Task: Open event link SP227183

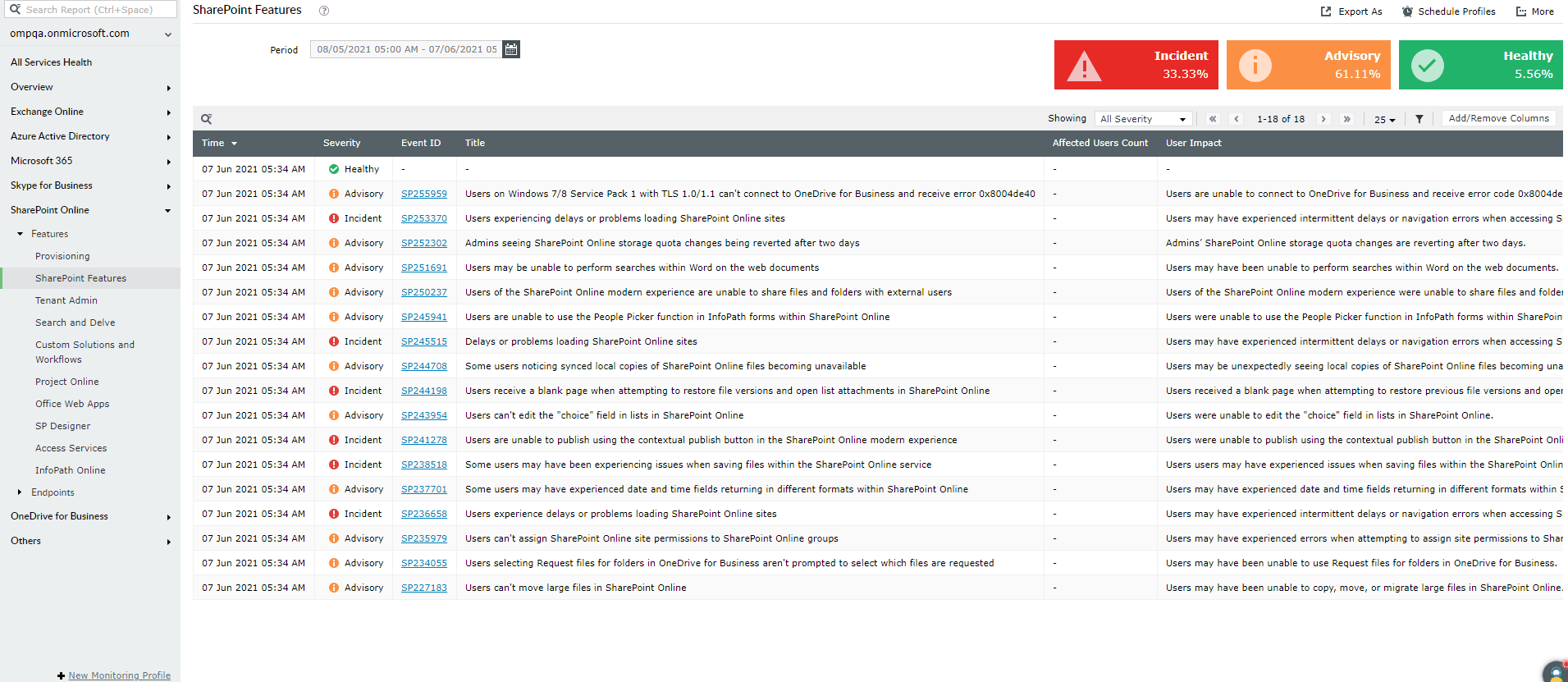Action: click(x=424, y=588)
